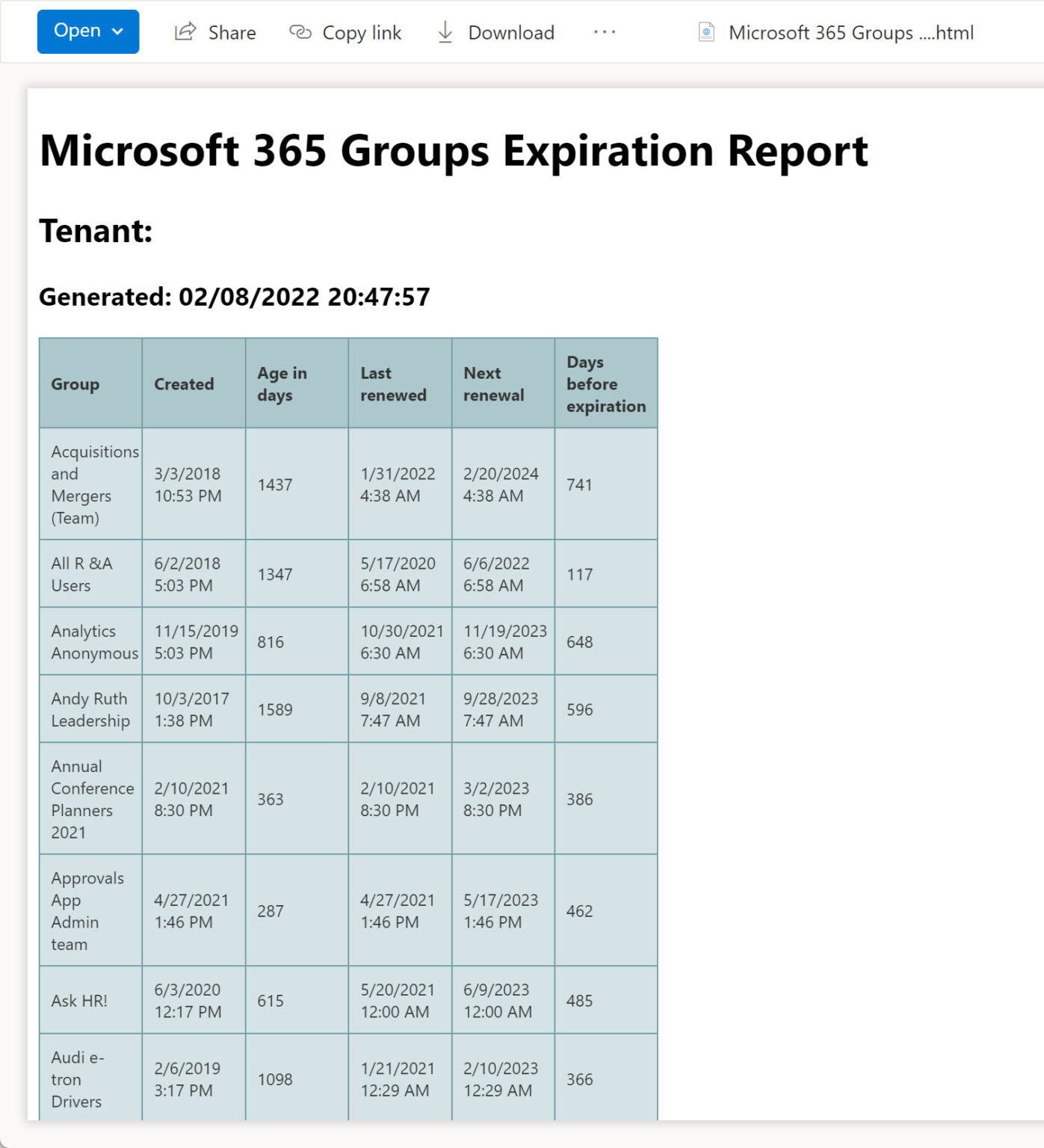Screen dimensions: 1044x1148
Task: Click the copy link icon for the report
Action: tap(300, 31)
